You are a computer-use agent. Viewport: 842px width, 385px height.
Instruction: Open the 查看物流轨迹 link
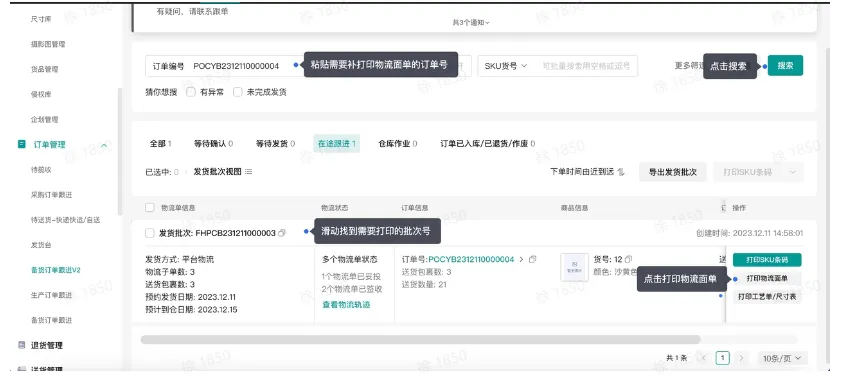pos(346,304)
